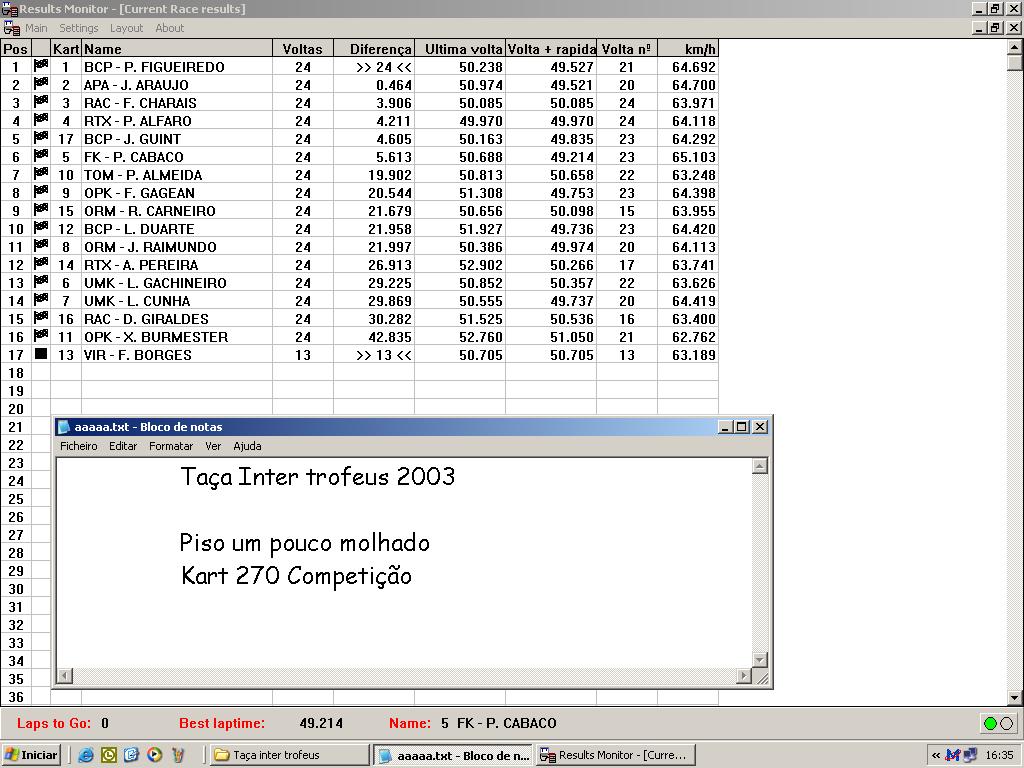This screenshot has height=768, width=1024.
Task: Click the Volta + rapida column header
Action: (x=551, y=49)
